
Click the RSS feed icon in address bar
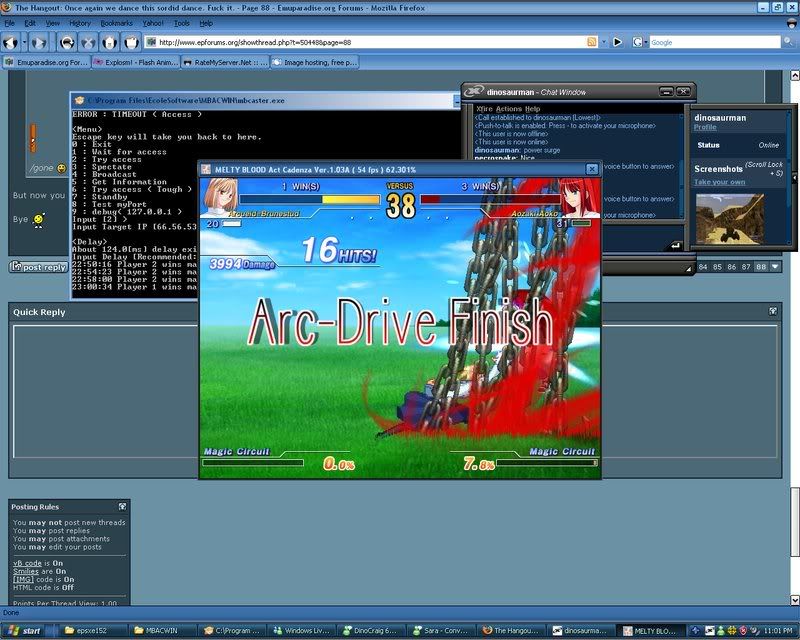(x=592, y=42)
